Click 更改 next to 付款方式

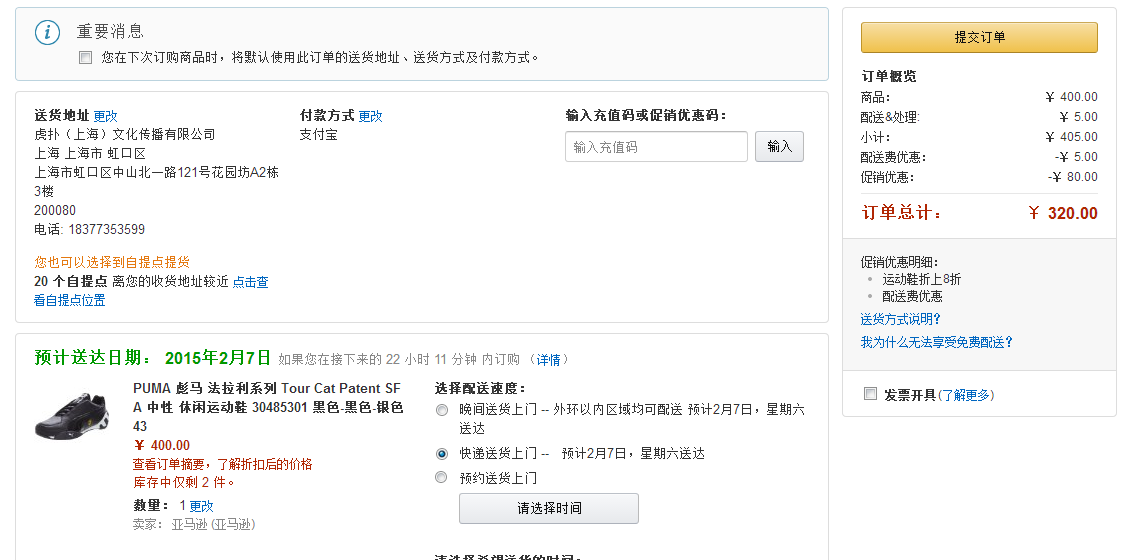370,116
